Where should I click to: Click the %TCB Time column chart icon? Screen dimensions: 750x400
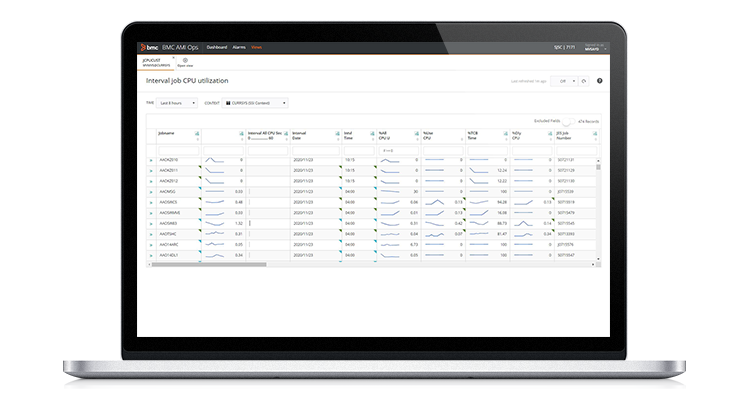(503, 132)
